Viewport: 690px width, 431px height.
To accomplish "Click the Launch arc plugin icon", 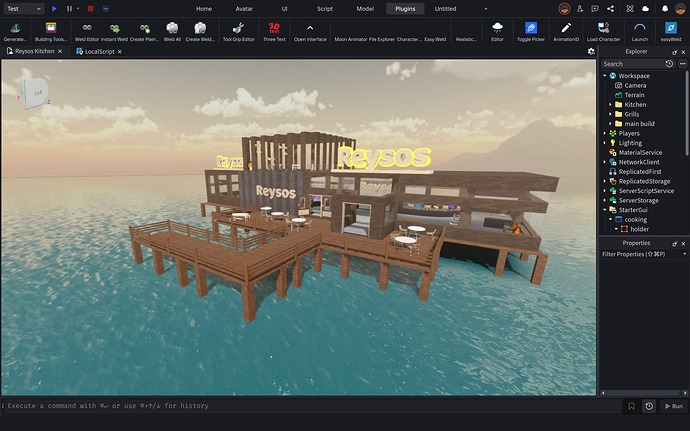I will click(639, 32).
